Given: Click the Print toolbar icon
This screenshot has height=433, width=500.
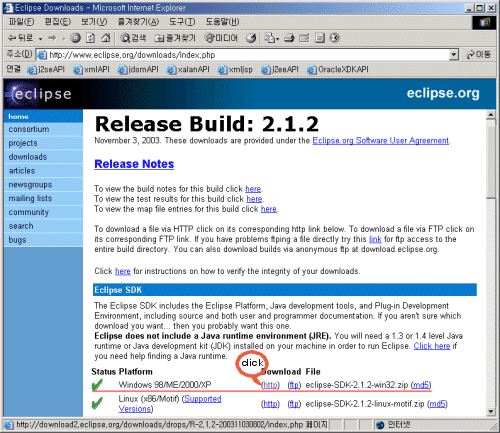Looking at the screenshot, I should 289,38.
